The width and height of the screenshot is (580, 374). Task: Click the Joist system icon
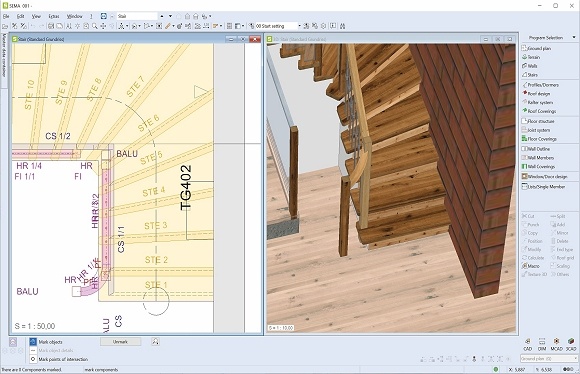tap(525, 130)
